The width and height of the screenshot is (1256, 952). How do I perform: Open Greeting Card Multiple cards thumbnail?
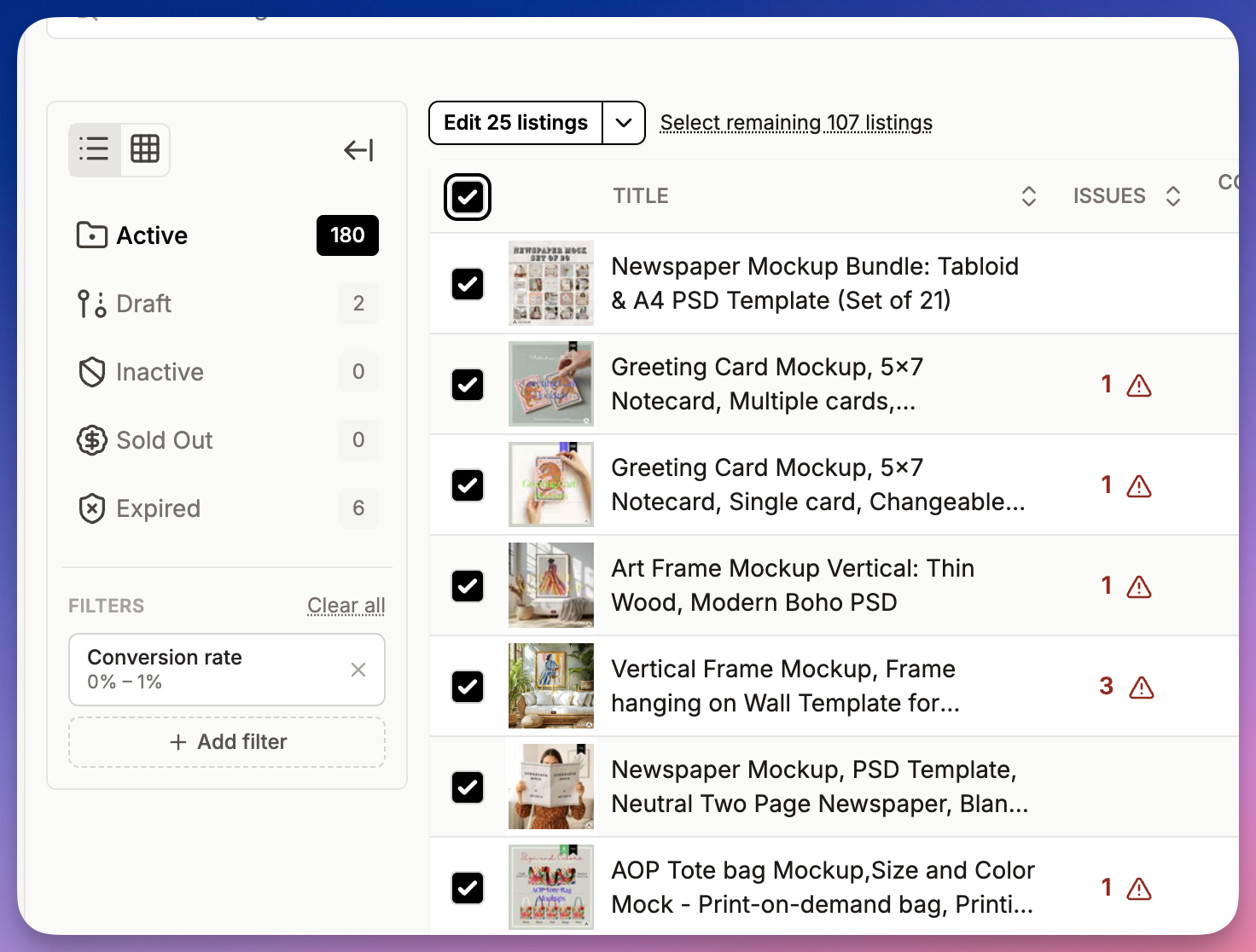tap(551, 384)
